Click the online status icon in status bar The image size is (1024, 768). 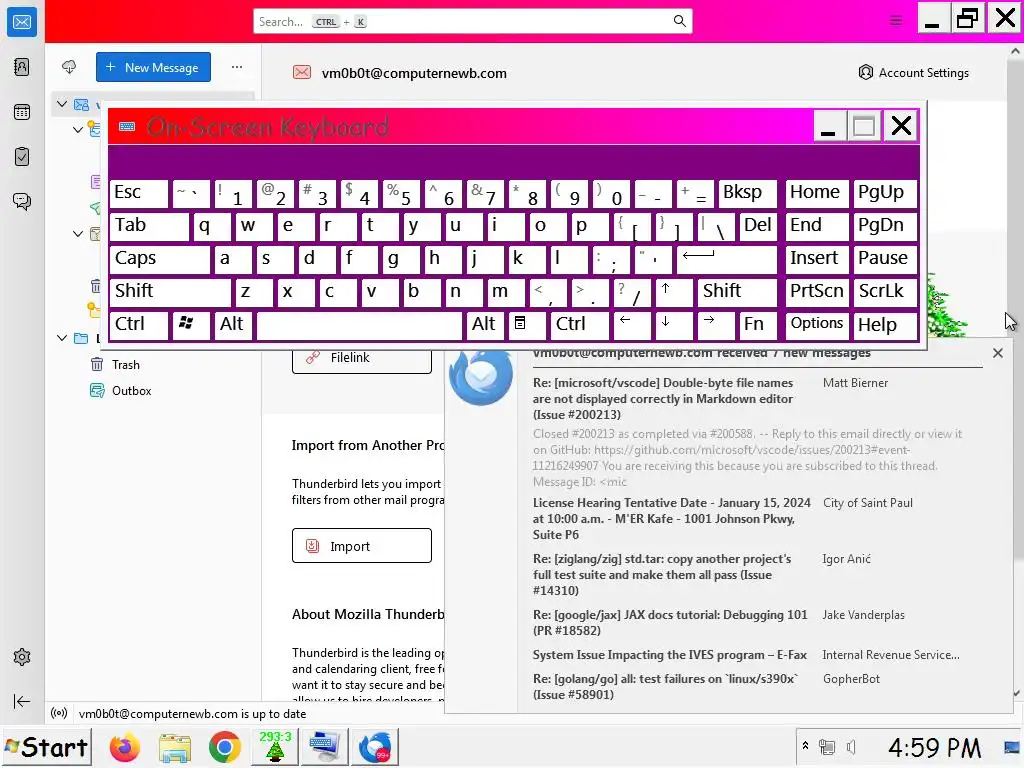coord(59,713)
